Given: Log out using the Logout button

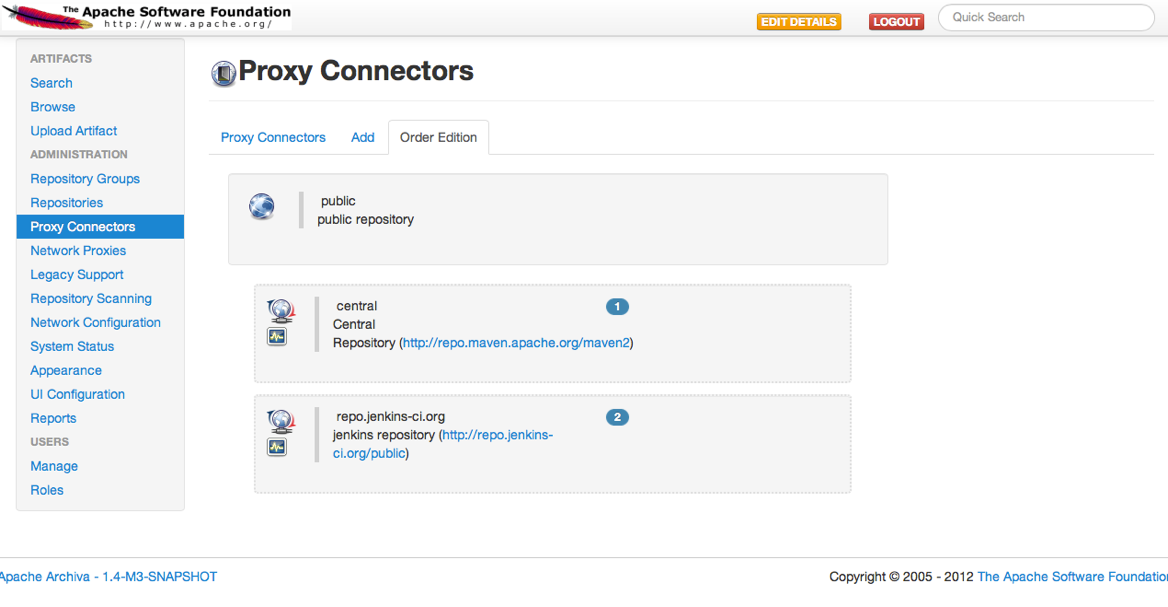Looking at the screenshot, I should click(x=896, y=22).
